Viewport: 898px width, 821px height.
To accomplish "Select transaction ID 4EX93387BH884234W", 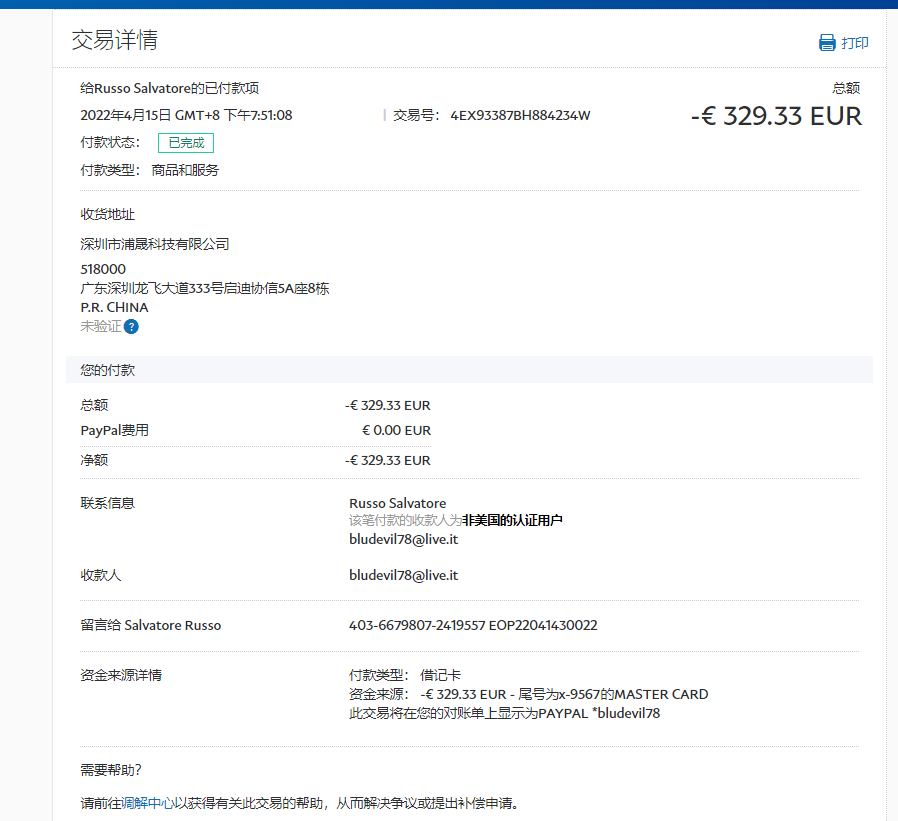I will tap(520, 115).
